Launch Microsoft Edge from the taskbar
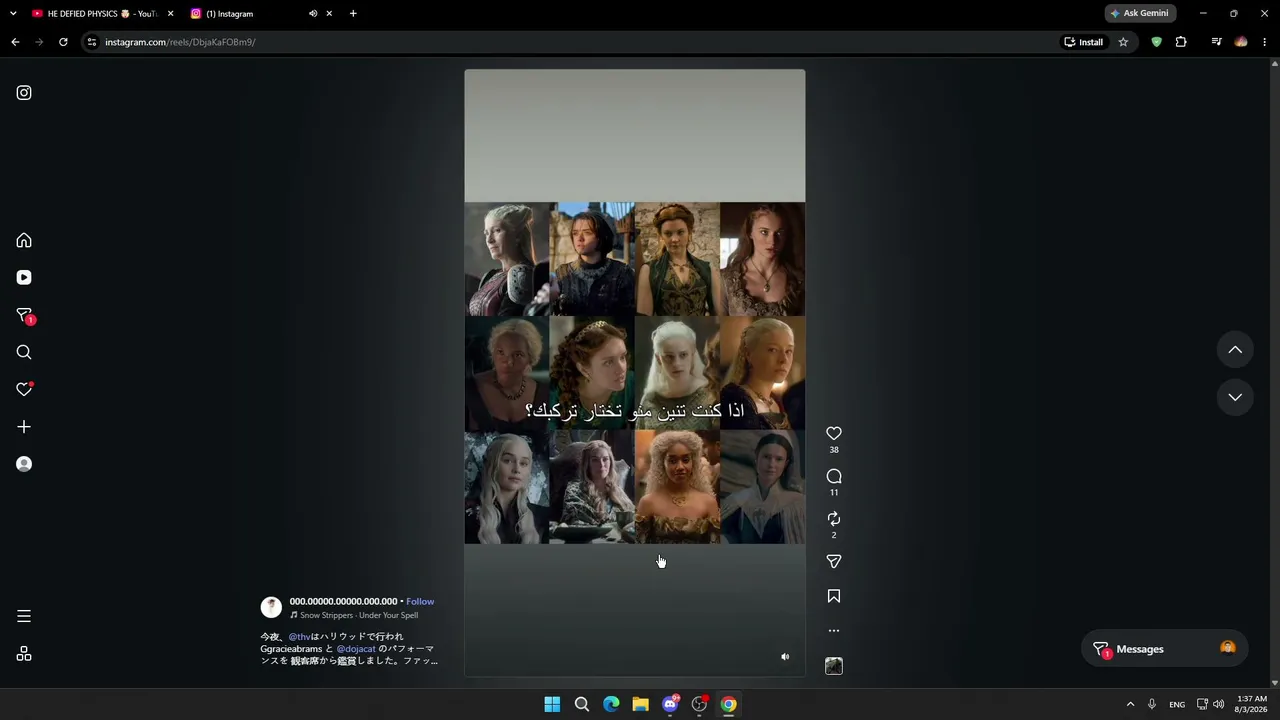1280x720 pixels. (611, 704)
